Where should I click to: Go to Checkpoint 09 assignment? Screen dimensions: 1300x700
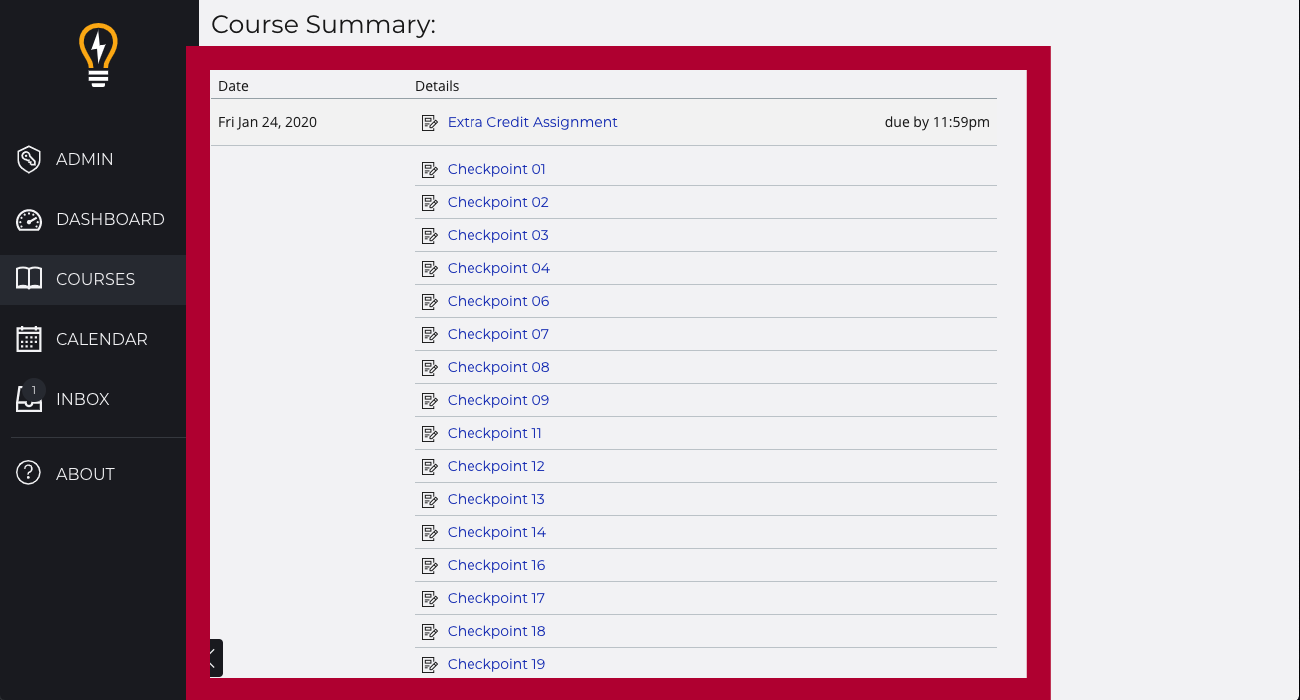point(498,400)
